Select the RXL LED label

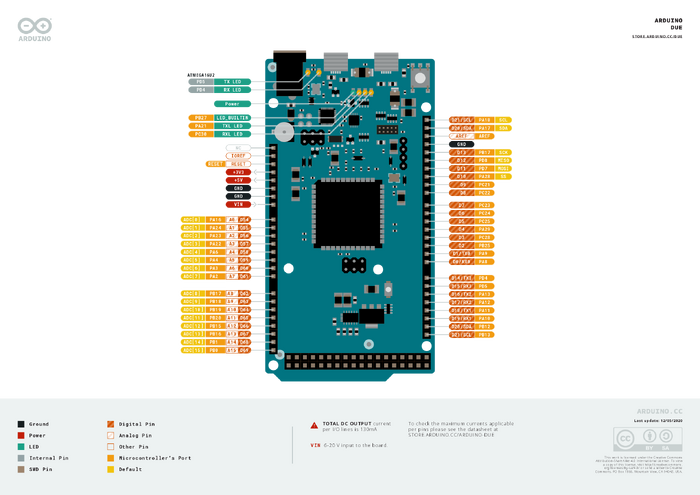tap(232, 134)
